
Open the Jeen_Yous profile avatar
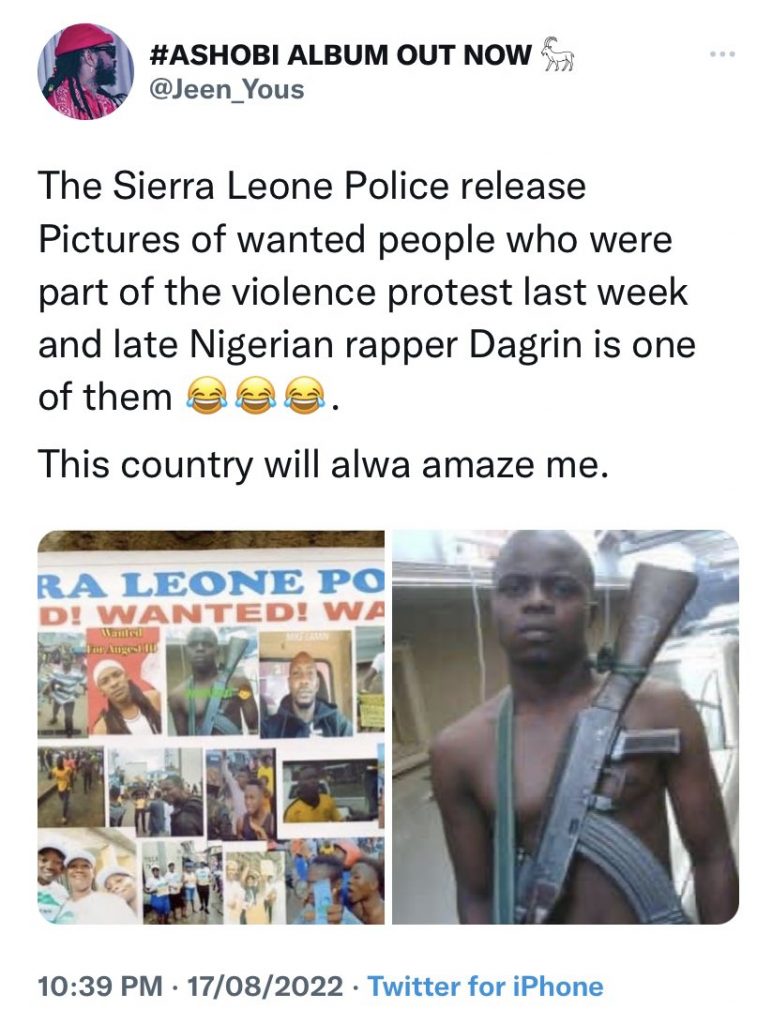88,72
